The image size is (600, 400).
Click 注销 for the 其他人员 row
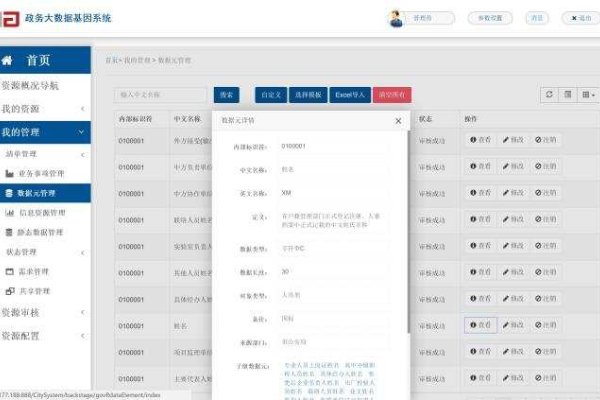tap(546, 272)
